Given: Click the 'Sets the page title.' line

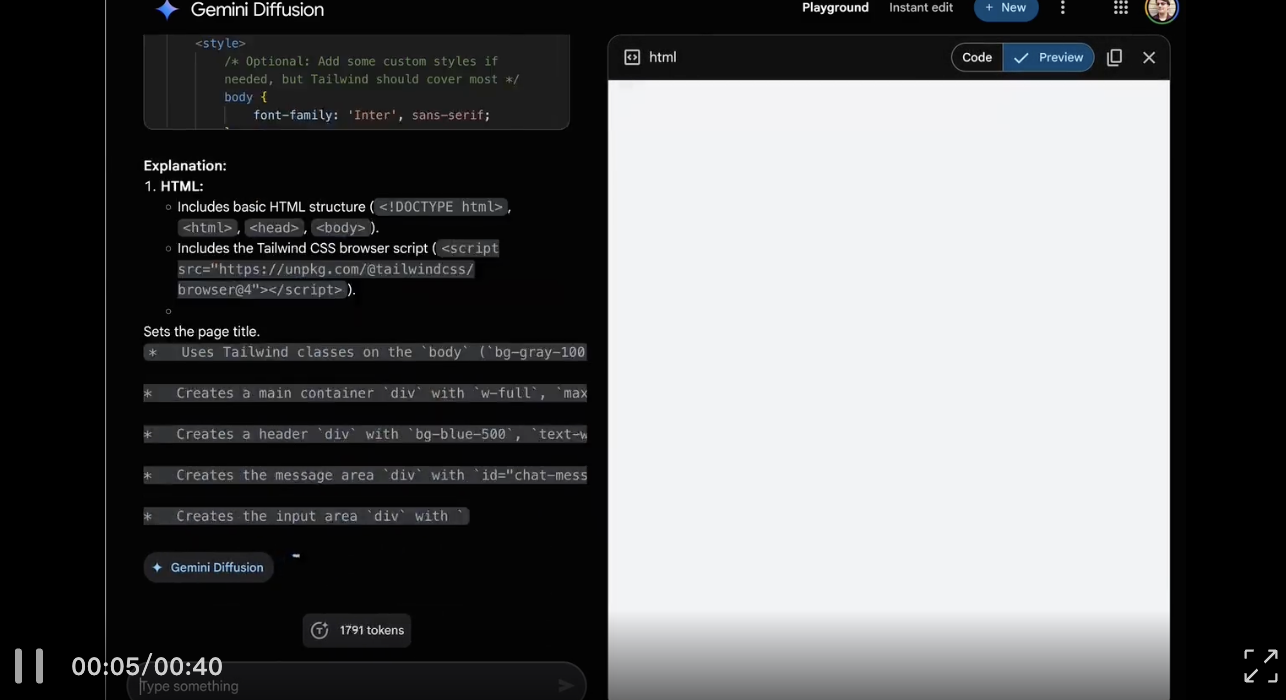Looking at the screenshot, I should [x=202, y=332].
